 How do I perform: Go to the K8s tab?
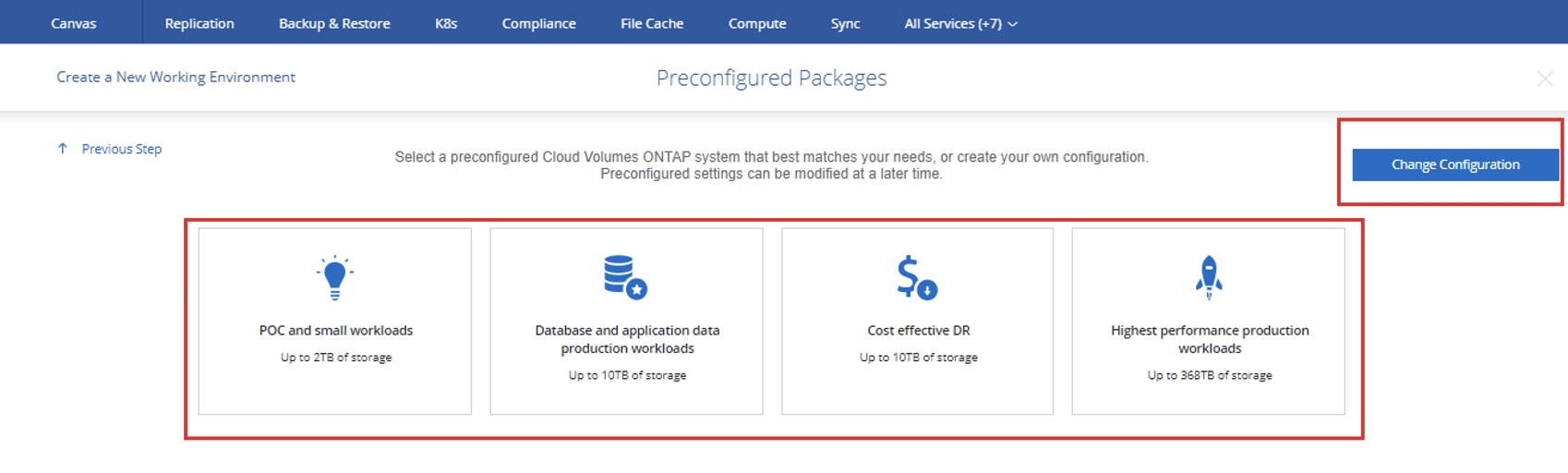click(446, 24)
